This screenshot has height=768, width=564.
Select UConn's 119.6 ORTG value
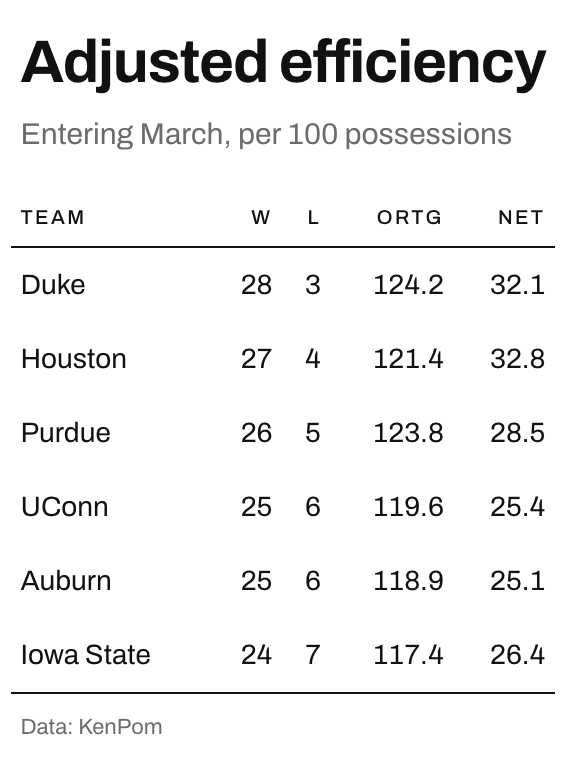[408, 506]
